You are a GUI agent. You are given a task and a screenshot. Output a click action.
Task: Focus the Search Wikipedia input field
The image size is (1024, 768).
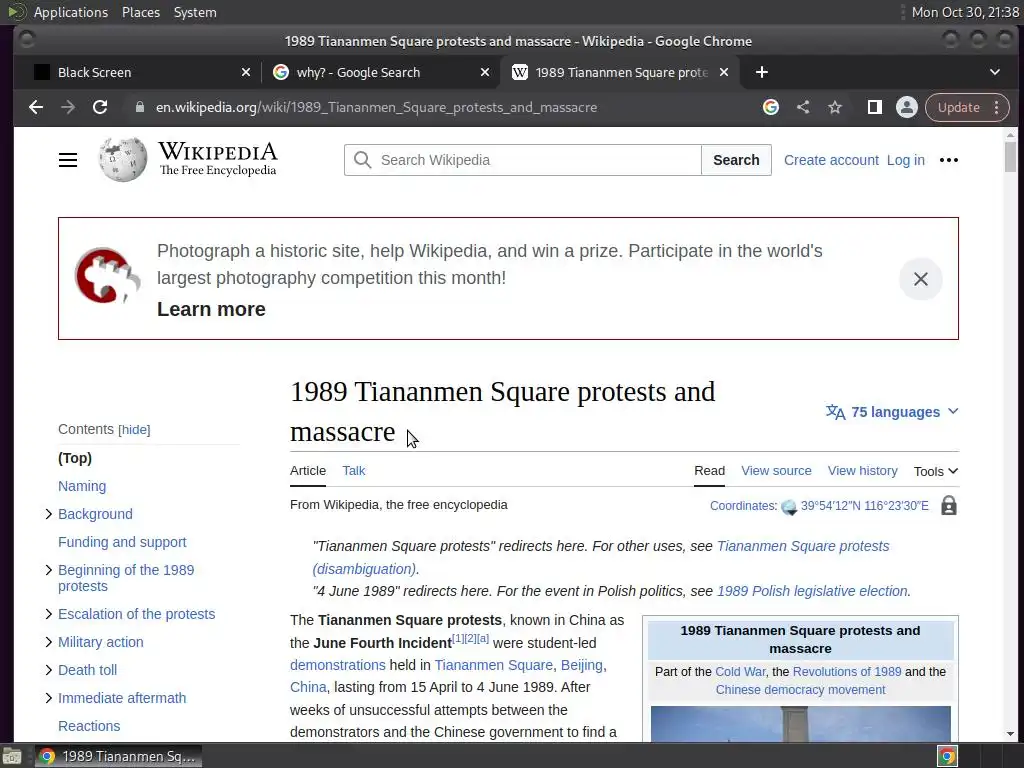522,160
